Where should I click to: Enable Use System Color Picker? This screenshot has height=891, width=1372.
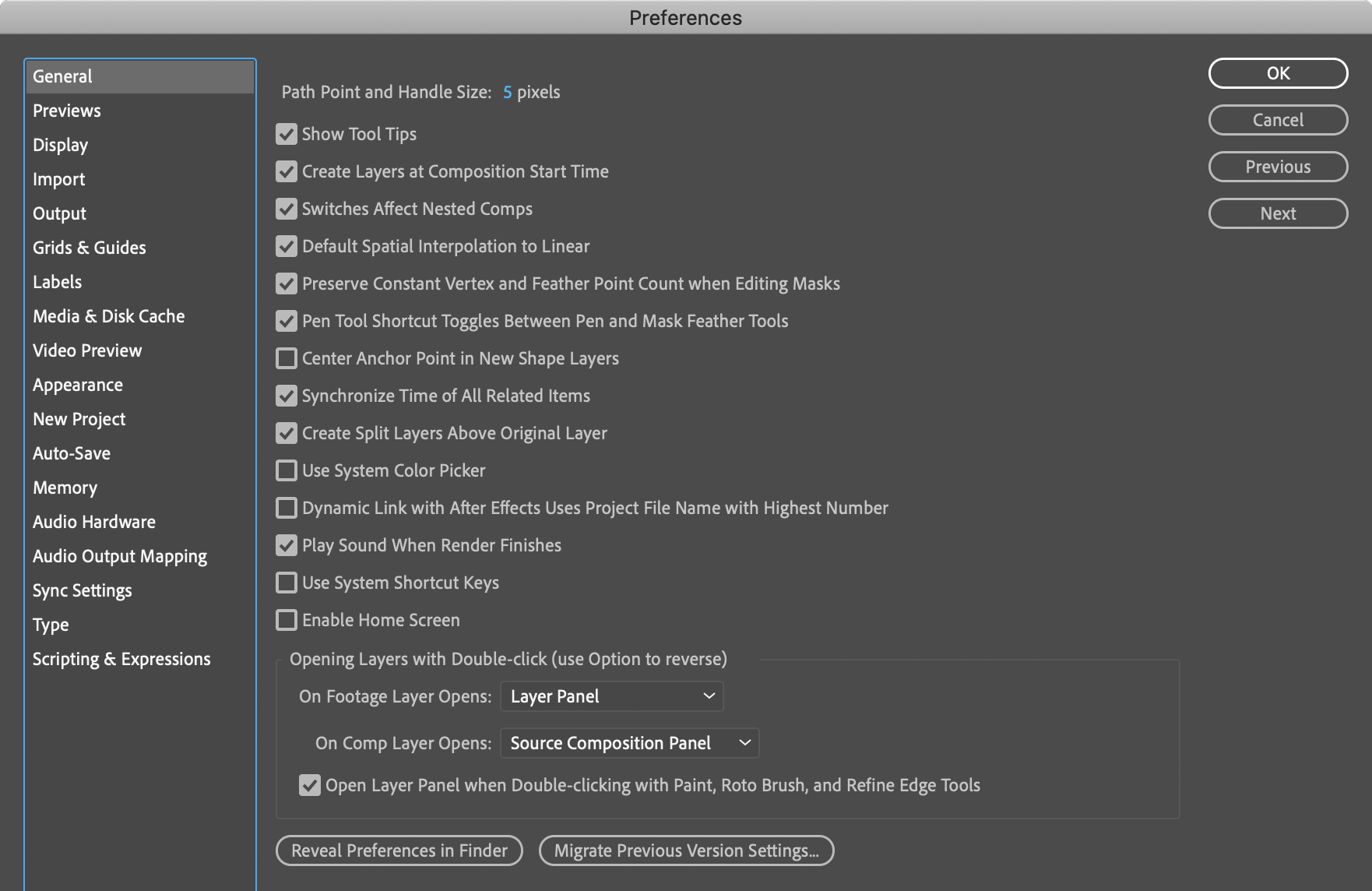[x=287, y=470]
